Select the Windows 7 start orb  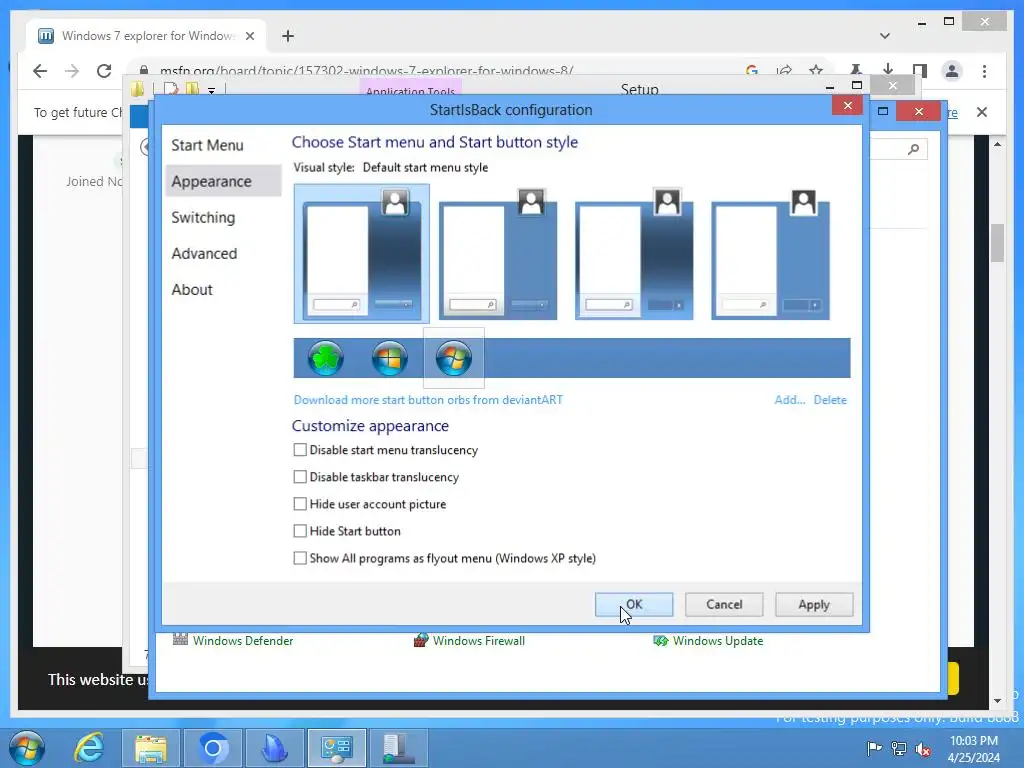(x=453, y=358)
